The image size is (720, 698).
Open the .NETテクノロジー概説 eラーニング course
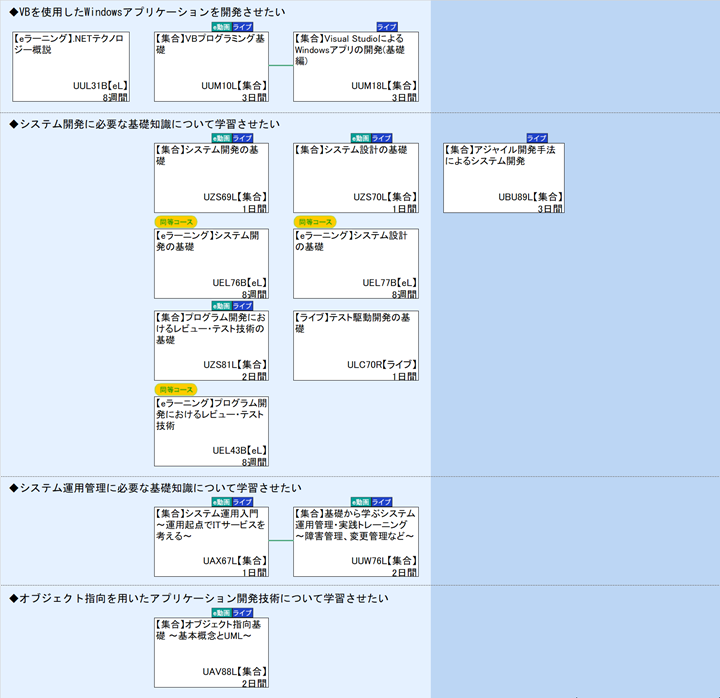coord(70,67)
